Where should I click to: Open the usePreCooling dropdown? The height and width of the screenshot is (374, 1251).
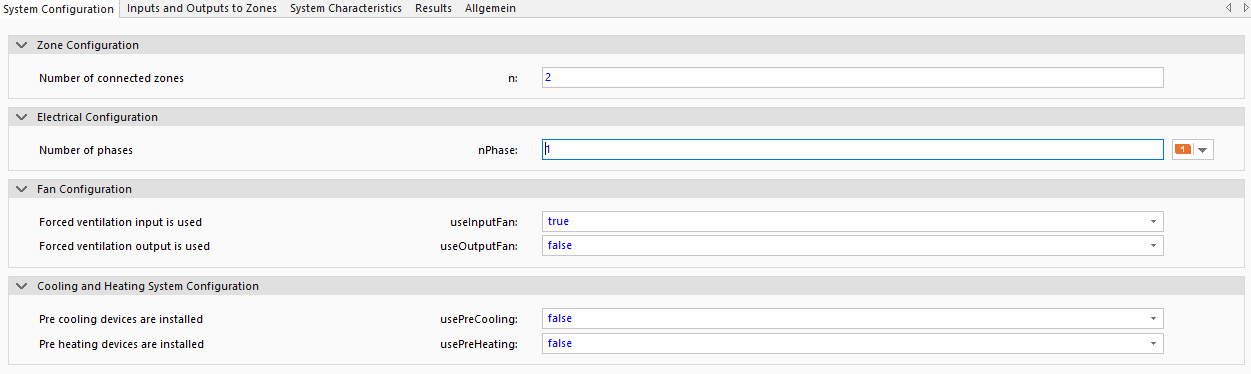point(853,318)
